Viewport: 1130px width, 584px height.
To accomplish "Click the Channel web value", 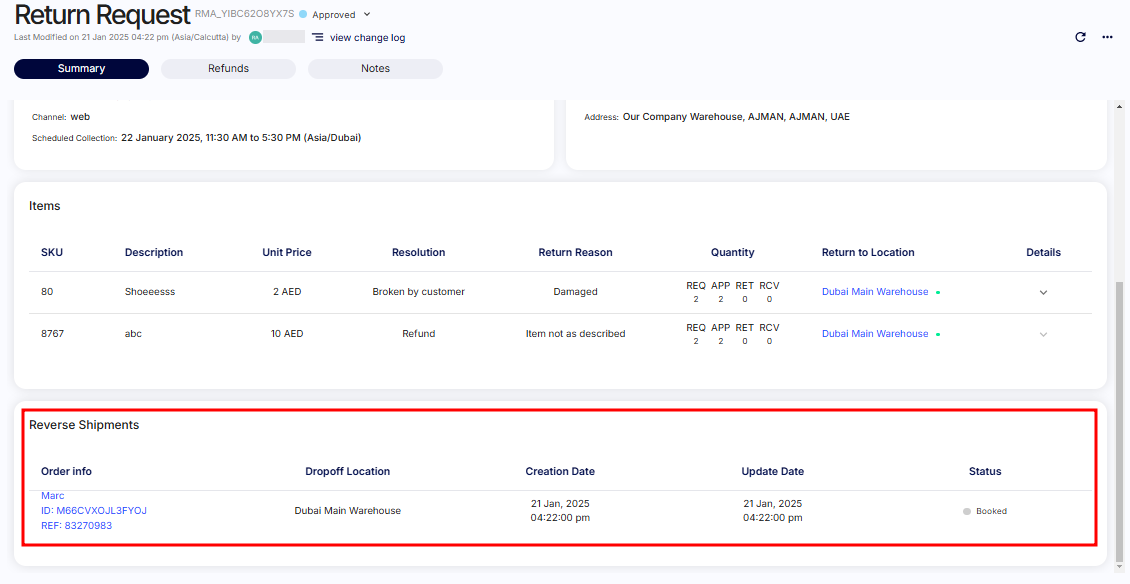I will tap(80, 117).
